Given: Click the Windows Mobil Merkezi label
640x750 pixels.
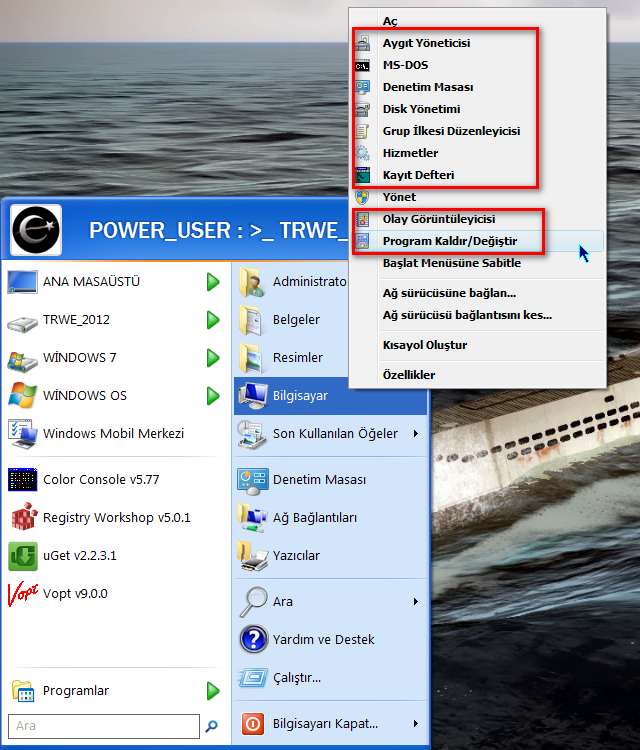Looking at the screenshot, I should tap(113, 433).
